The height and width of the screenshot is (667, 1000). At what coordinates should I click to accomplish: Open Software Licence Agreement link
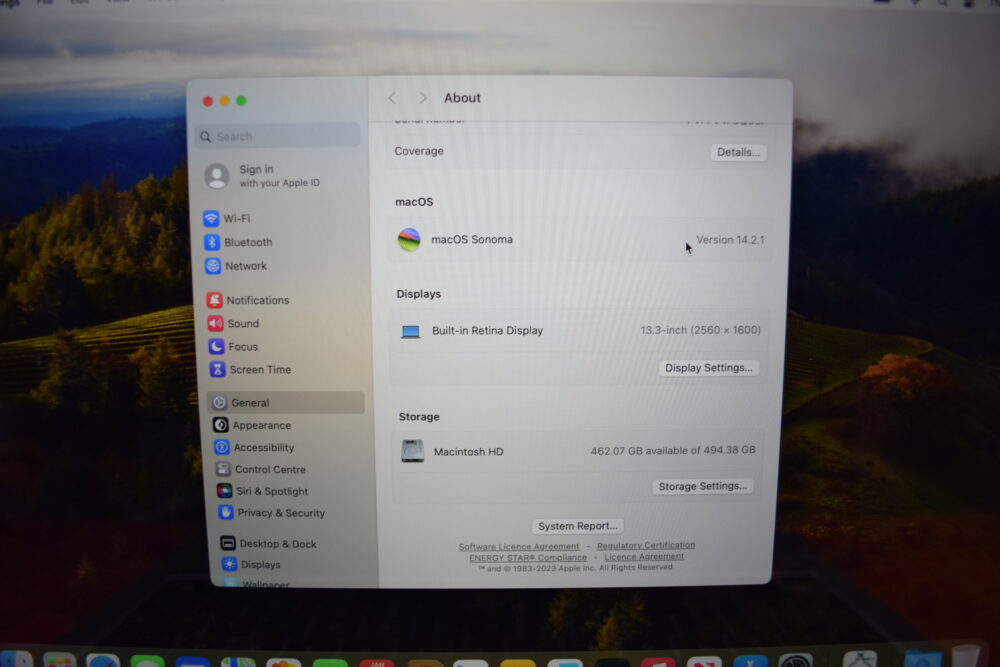[519, 546]
